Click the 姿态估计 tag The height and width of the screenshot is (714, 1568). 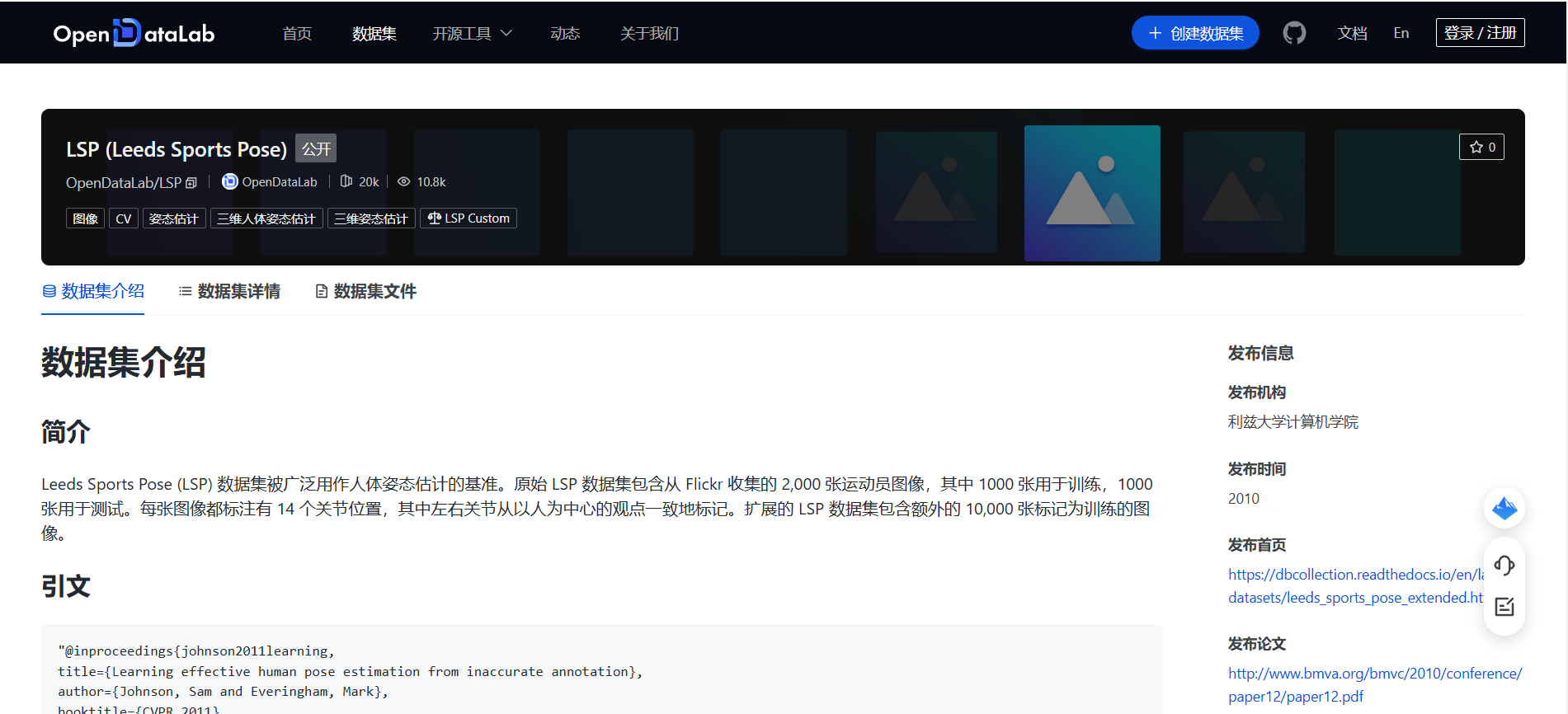[x=174, y=218]
